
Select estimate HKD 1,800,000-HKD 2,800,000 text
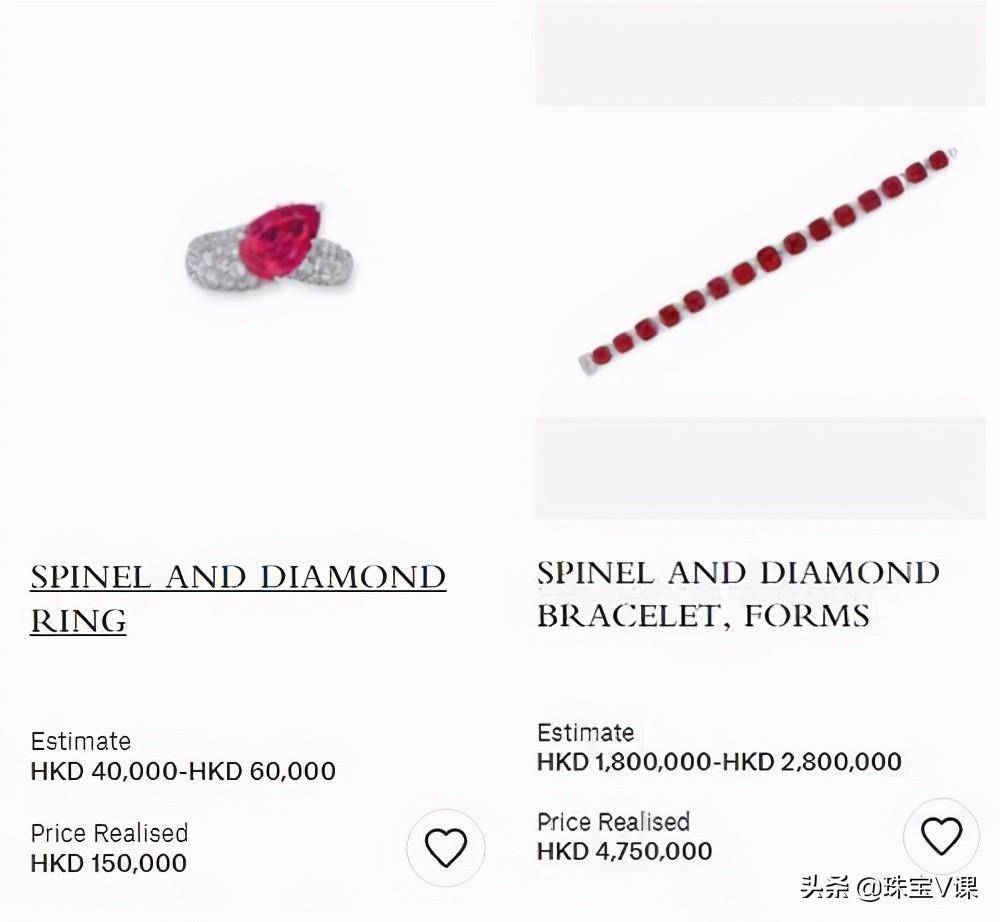[719, 761]
